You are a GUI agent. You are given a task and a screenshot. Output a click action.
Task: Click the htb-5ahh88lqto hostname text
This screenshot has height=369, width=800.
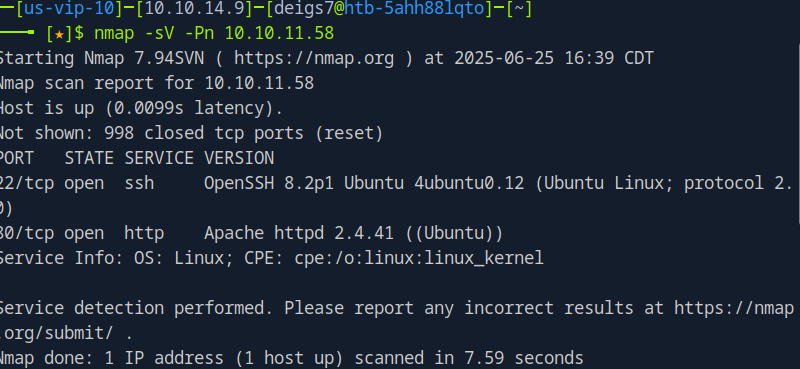[414, 9]
